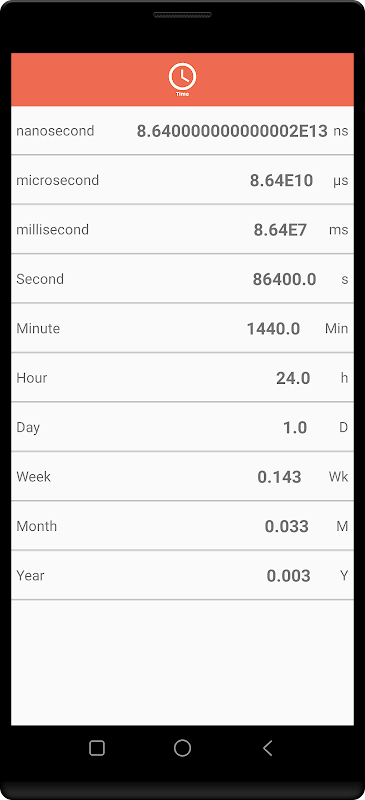Edit the microsecond value 8.64E10
Viewport: 365px width, 800px height.
pyautogui.click(x=281, y=181)
